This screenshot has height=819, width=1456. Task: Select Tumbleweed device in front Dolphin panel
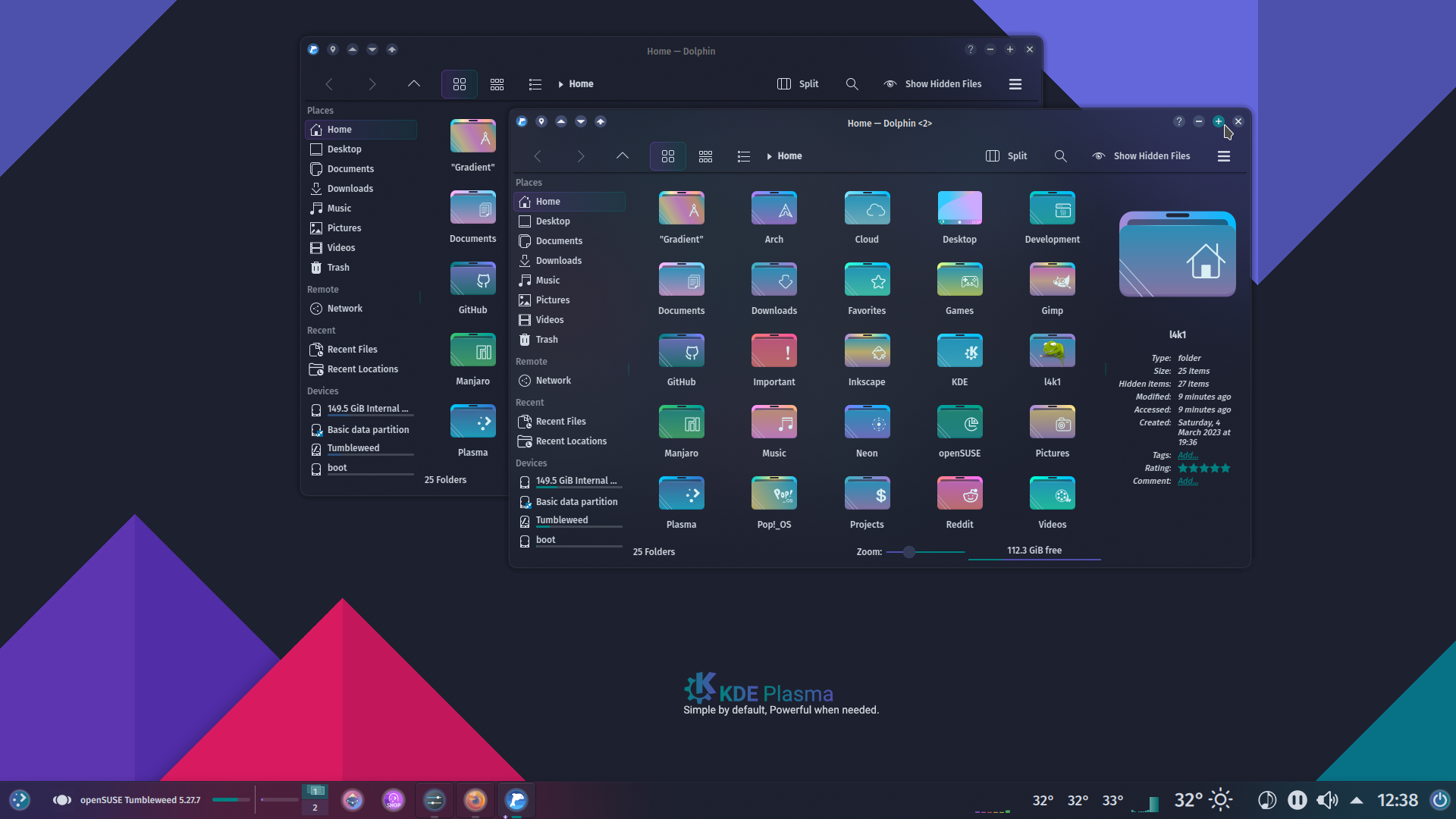coord(570,521)
